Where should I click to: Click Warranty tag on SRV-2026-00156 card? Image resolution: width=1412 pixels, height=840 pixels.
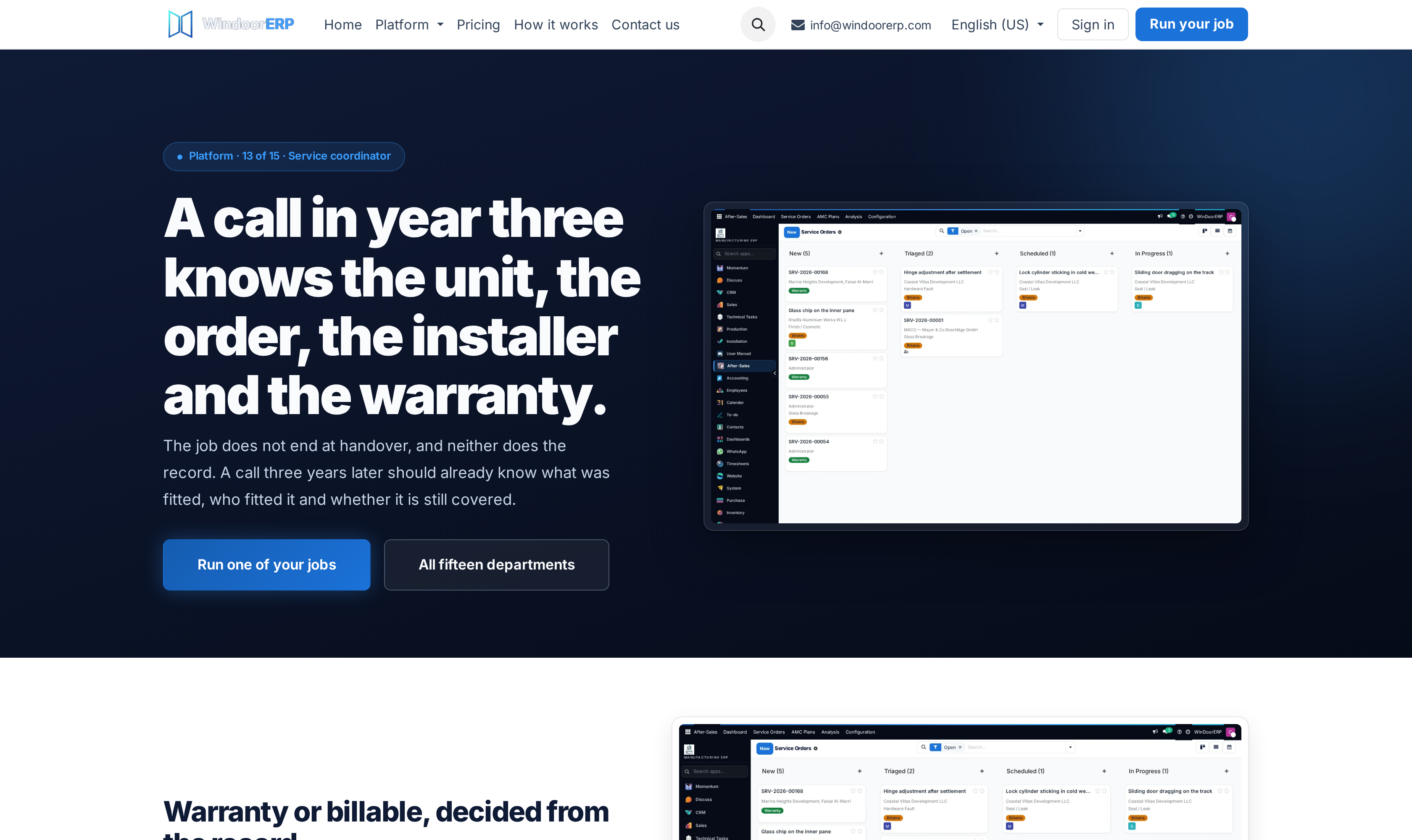[798, 377]
